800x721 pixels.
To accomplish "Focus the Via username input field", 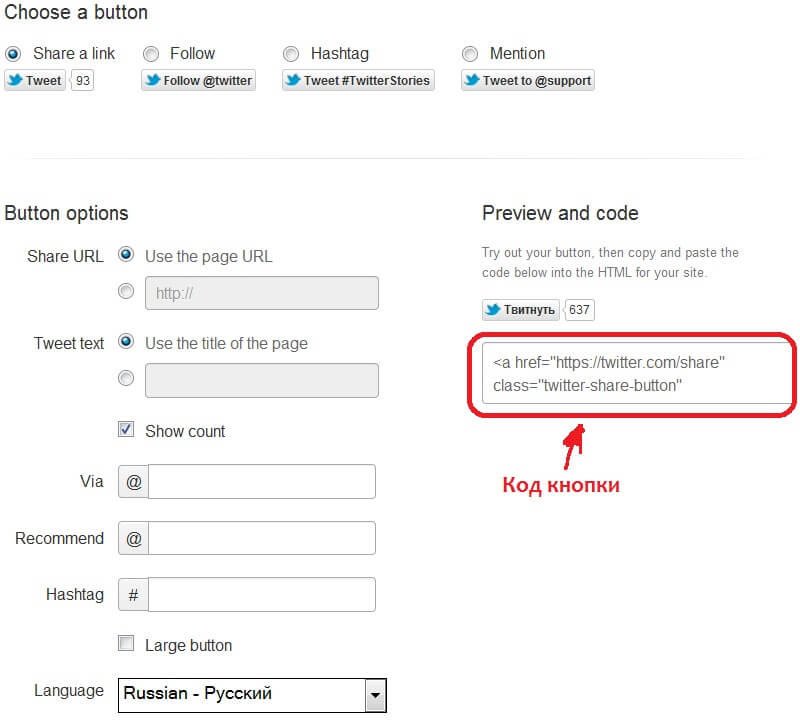I will [x=261, y=481].
